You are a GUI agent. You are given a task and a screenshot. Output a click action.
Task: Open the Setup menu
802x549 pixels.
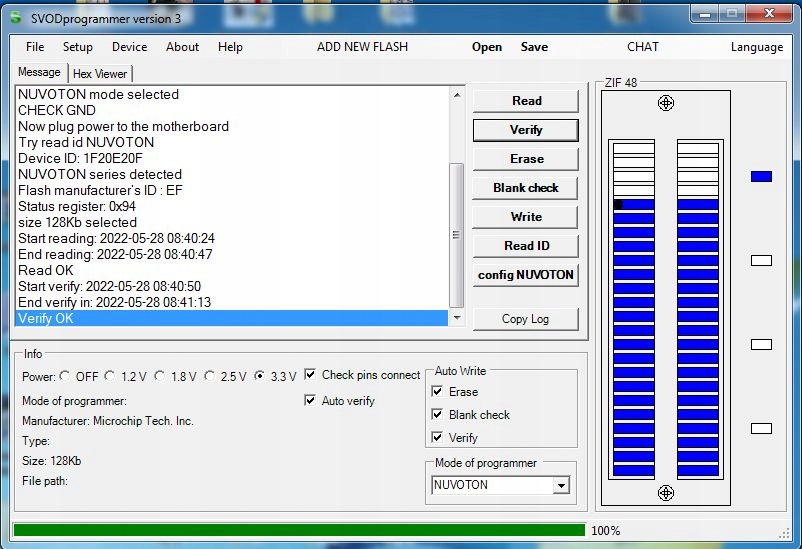pos(77,47)
